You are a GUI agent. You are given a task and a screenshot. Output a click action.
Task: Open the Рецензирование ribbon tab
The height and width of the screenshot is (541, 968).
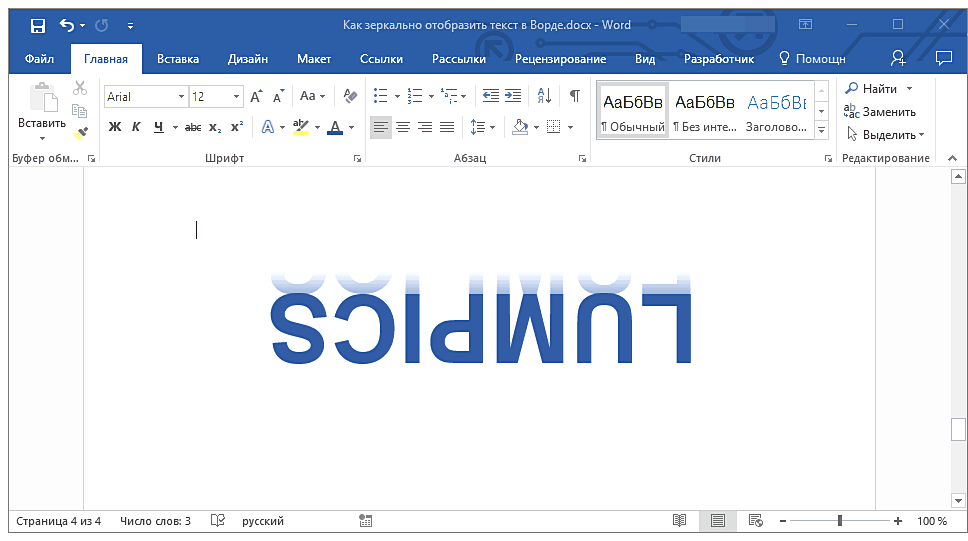(x=560, y=59)
